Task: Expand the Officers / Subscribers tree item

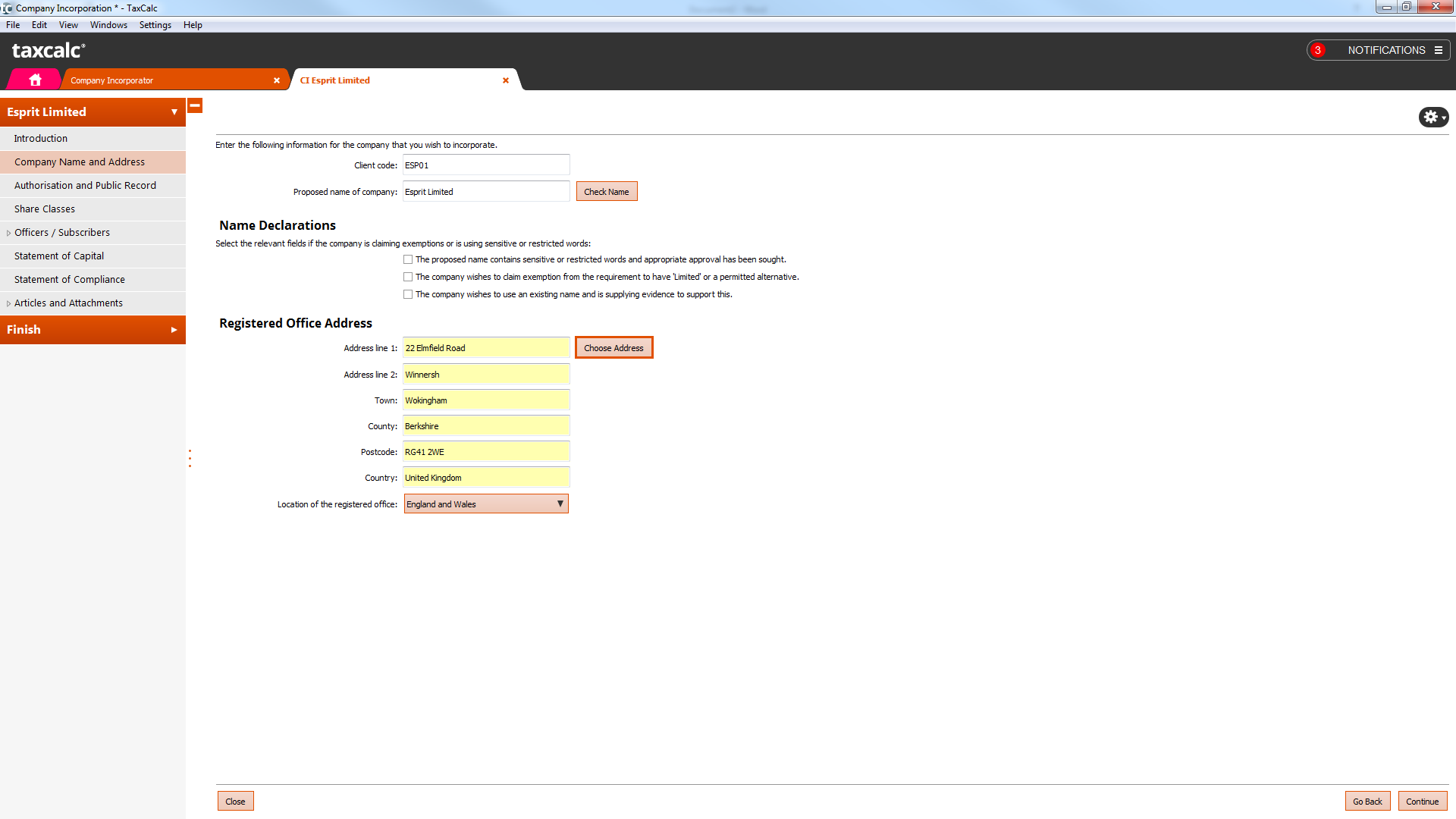Action: (8, 233)
